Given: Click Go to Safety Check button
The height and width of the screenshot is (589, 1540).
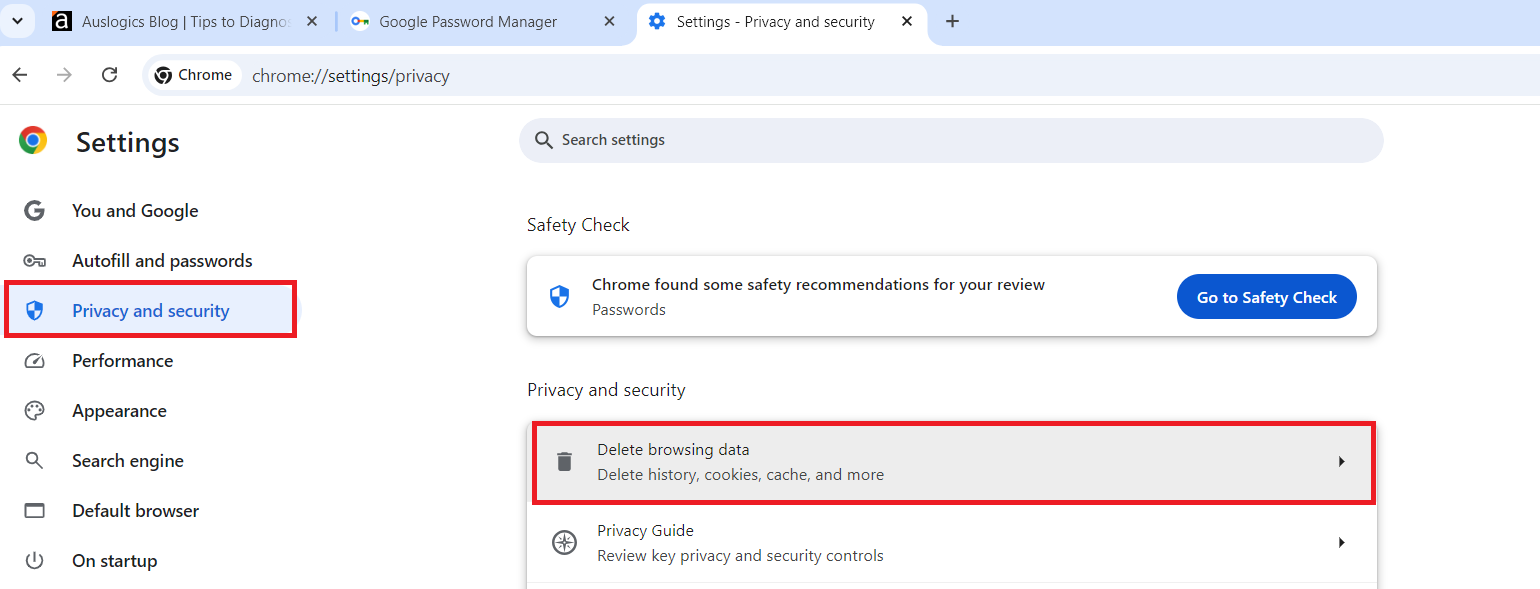Looking at the screenshot, I should pyautogui.click(x=1267, y=297).
